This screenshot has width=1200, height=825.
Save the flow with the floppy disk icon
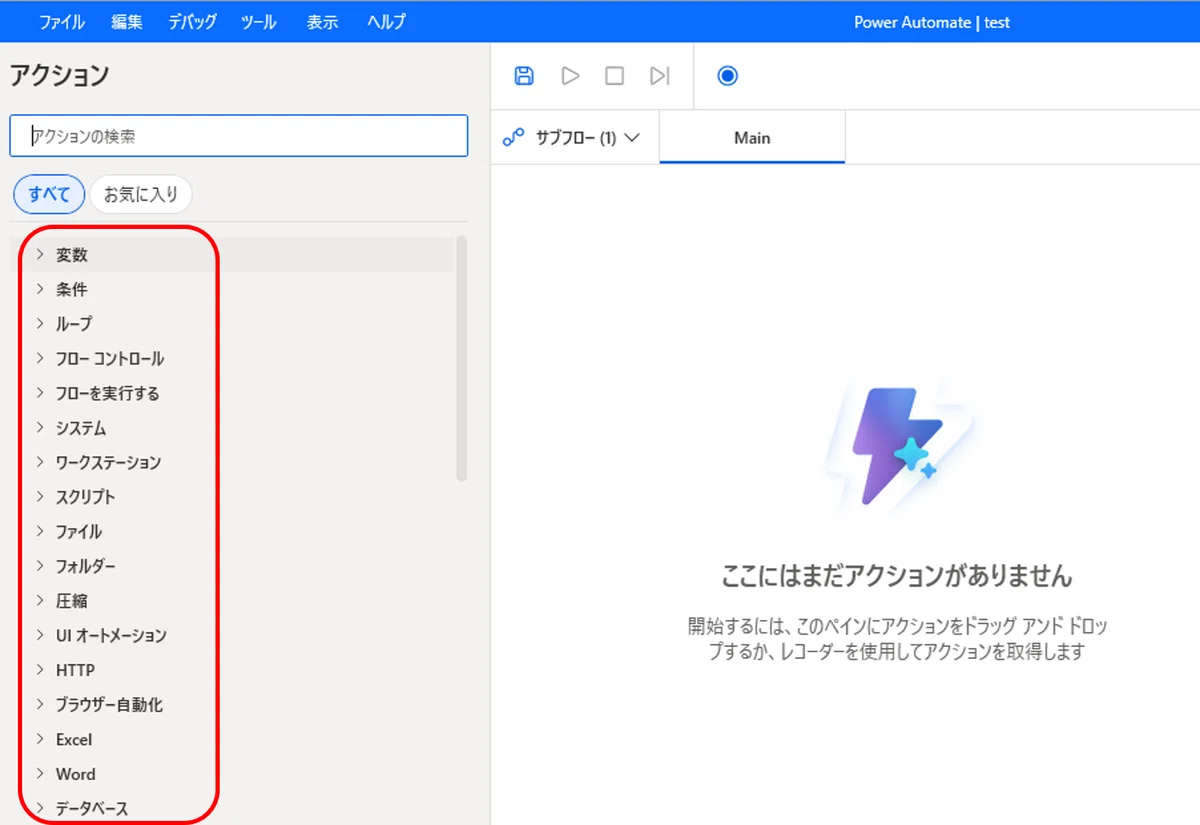point(524,76)
